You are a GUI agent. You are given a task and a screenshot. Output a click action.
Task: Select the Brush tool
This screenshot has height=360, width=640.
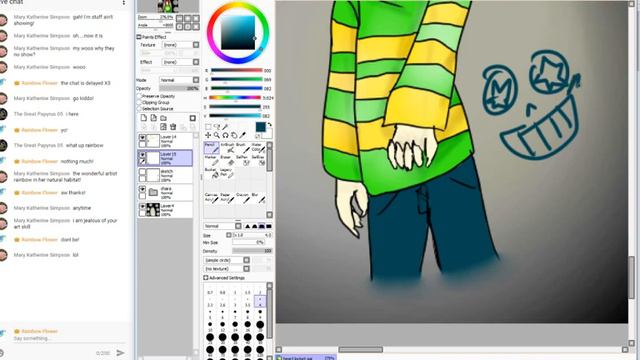tap(243, 148)
